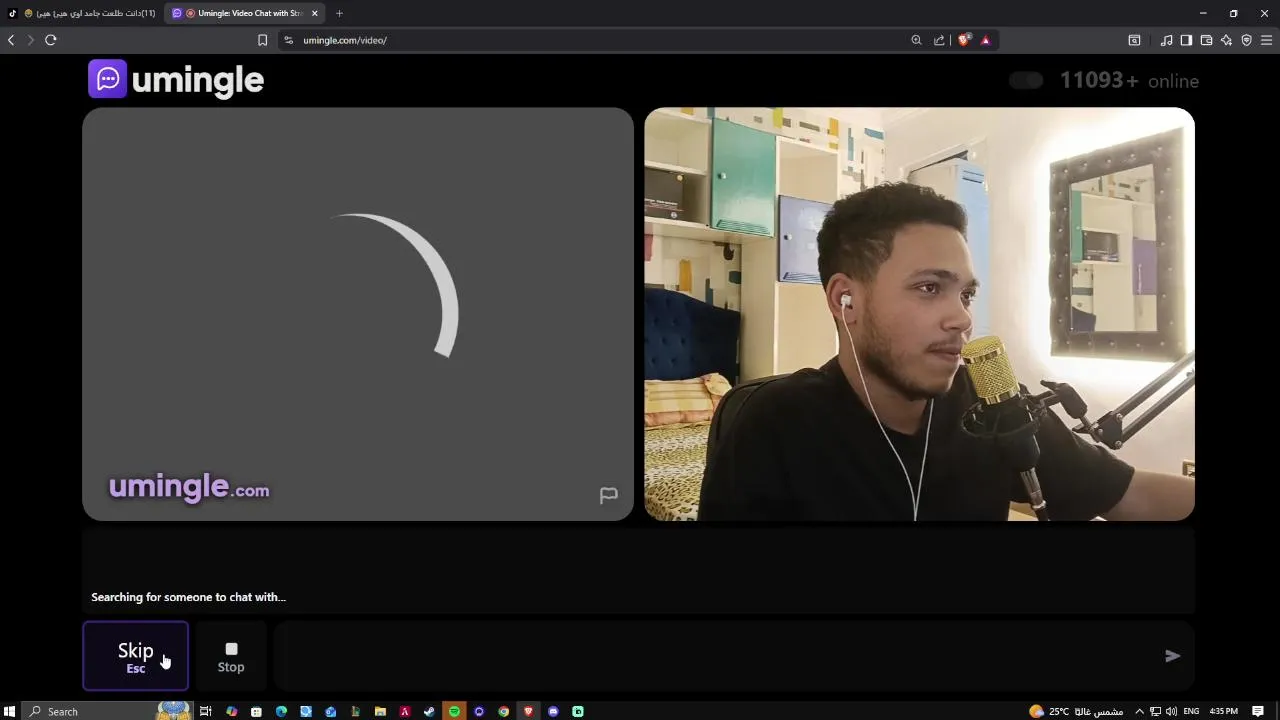
Task: Focus the chat message input field
Action: pos(715,656)
